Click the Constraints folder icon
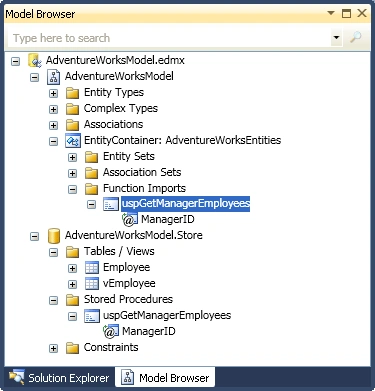Image resolution: width=375 pixels, height=391 pixels. (72, 348)
